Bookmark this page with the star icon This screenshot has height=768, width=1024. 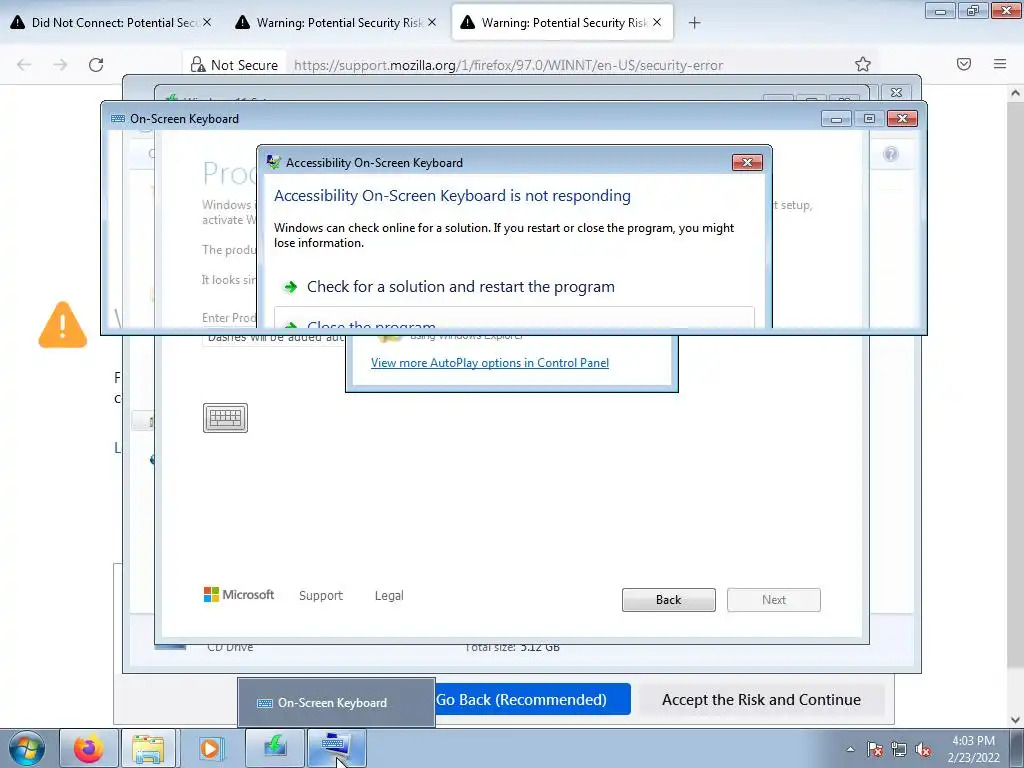coord(863,64)
